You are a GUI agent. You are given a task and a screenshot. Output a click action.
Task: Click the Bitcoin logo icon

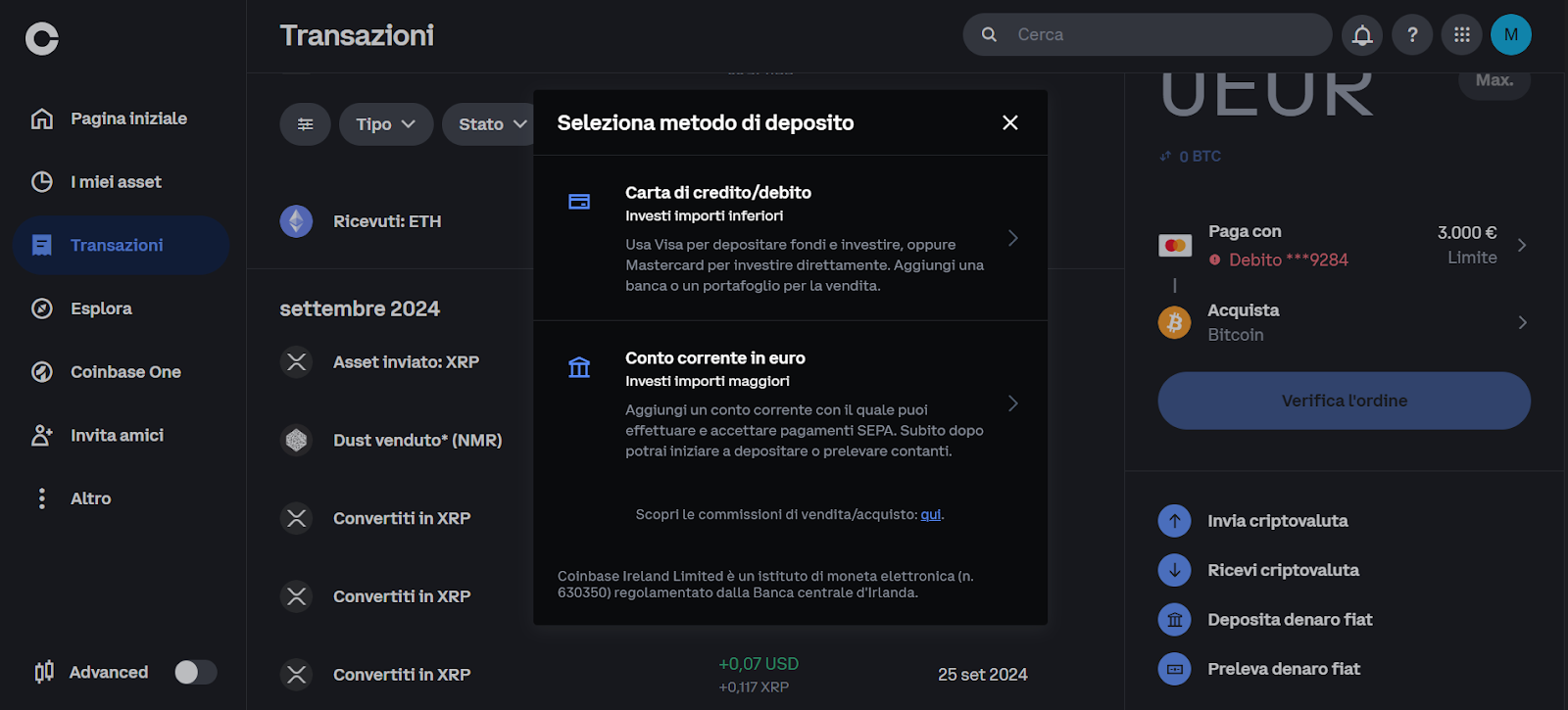[1174, 322]
